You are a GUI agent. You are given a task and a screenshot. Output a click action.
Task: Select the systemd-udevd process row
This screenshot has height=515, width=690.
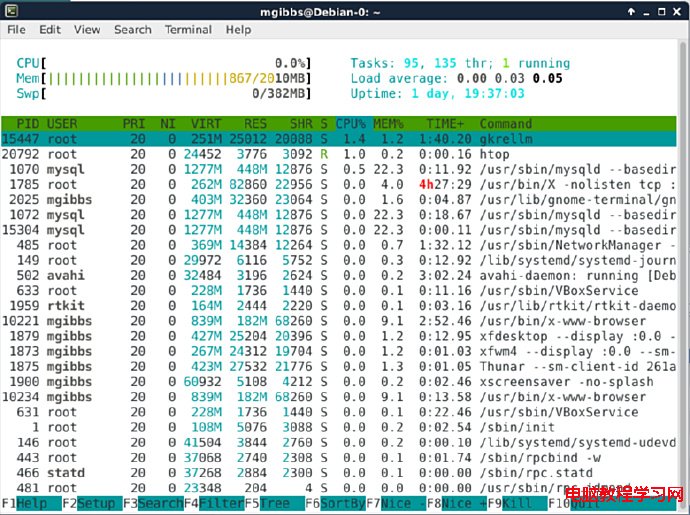(x=339, y=442)
